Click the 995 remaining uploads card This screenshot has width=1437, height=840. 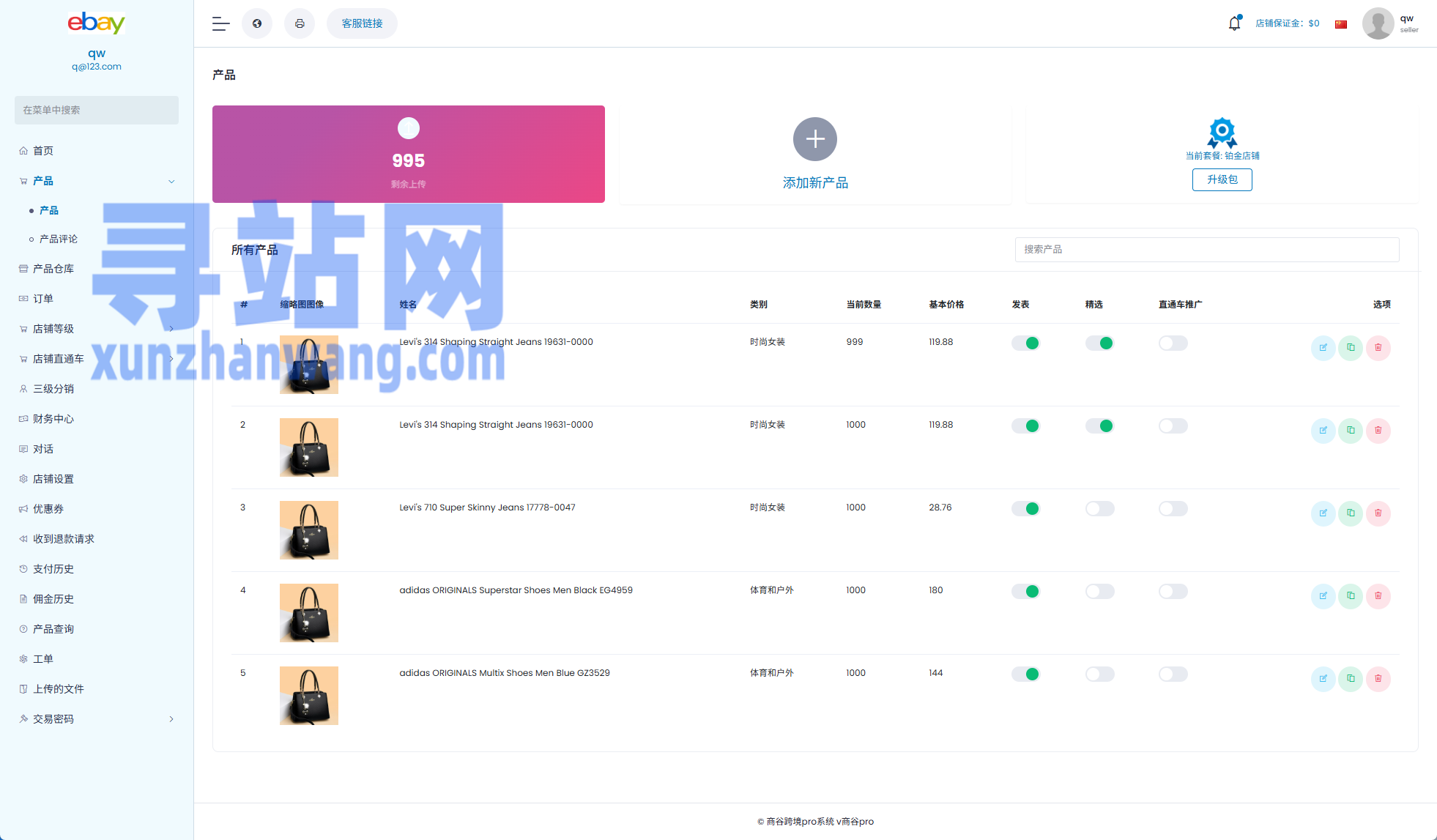click(409, 154)
